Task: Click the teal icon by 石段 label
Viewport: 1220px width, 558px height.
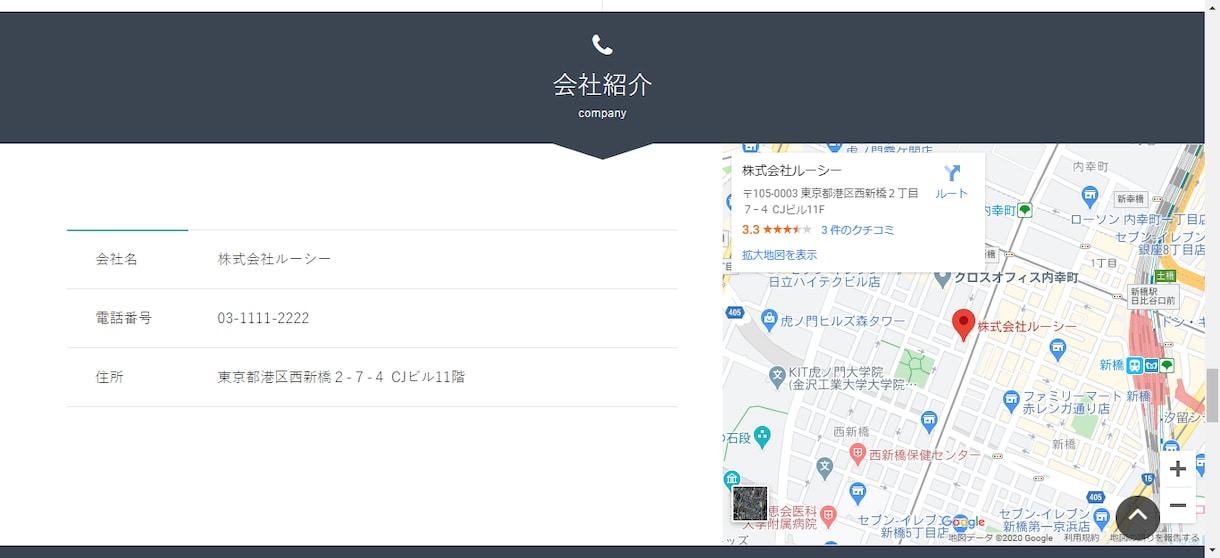Action: pos(762,436)
